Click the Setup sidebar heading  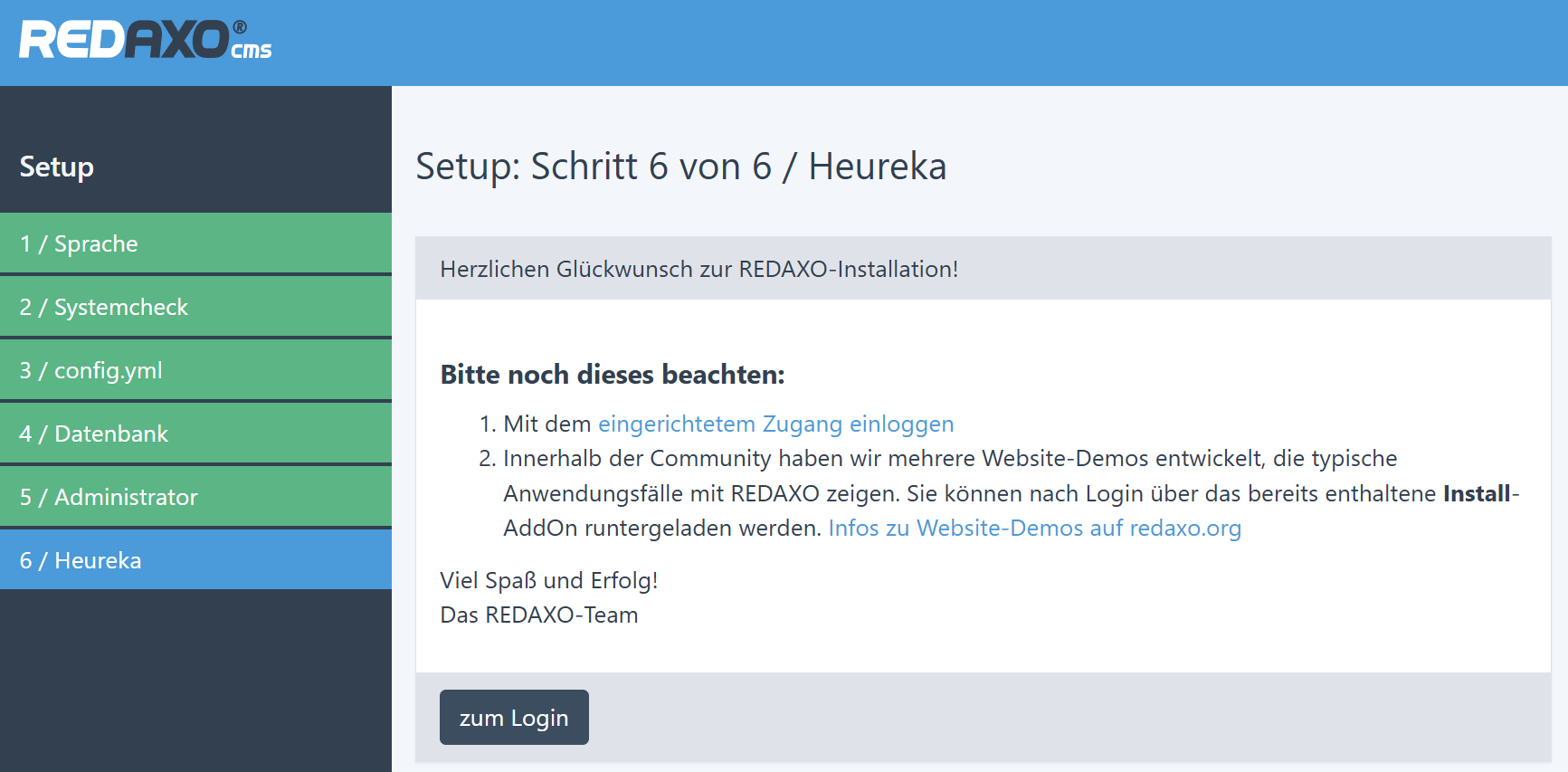coord(57,167)
